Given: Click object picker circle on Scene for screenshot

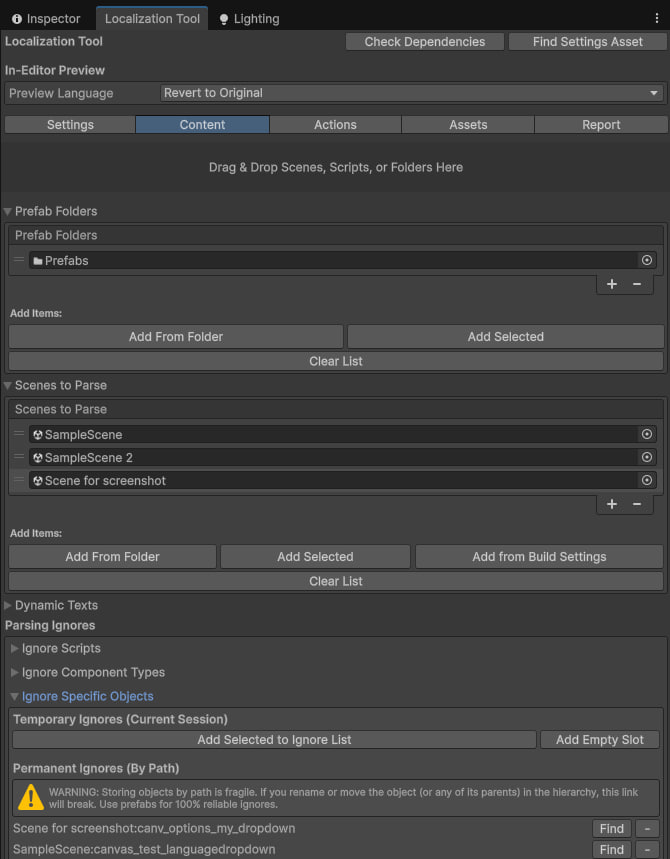Looking at the screenshot, I should tap(647, 480).
